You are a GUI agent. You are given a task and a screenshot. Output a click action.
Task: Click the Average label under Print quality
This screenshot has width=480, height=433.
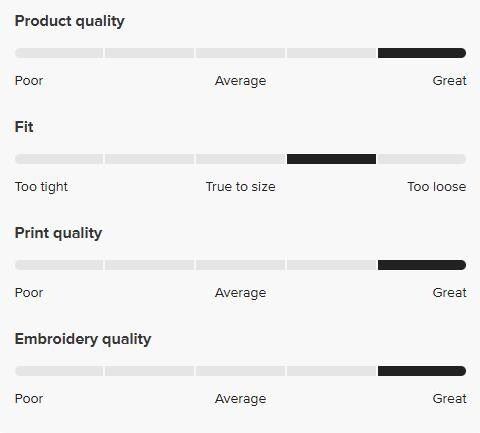[x=240, y=293]
